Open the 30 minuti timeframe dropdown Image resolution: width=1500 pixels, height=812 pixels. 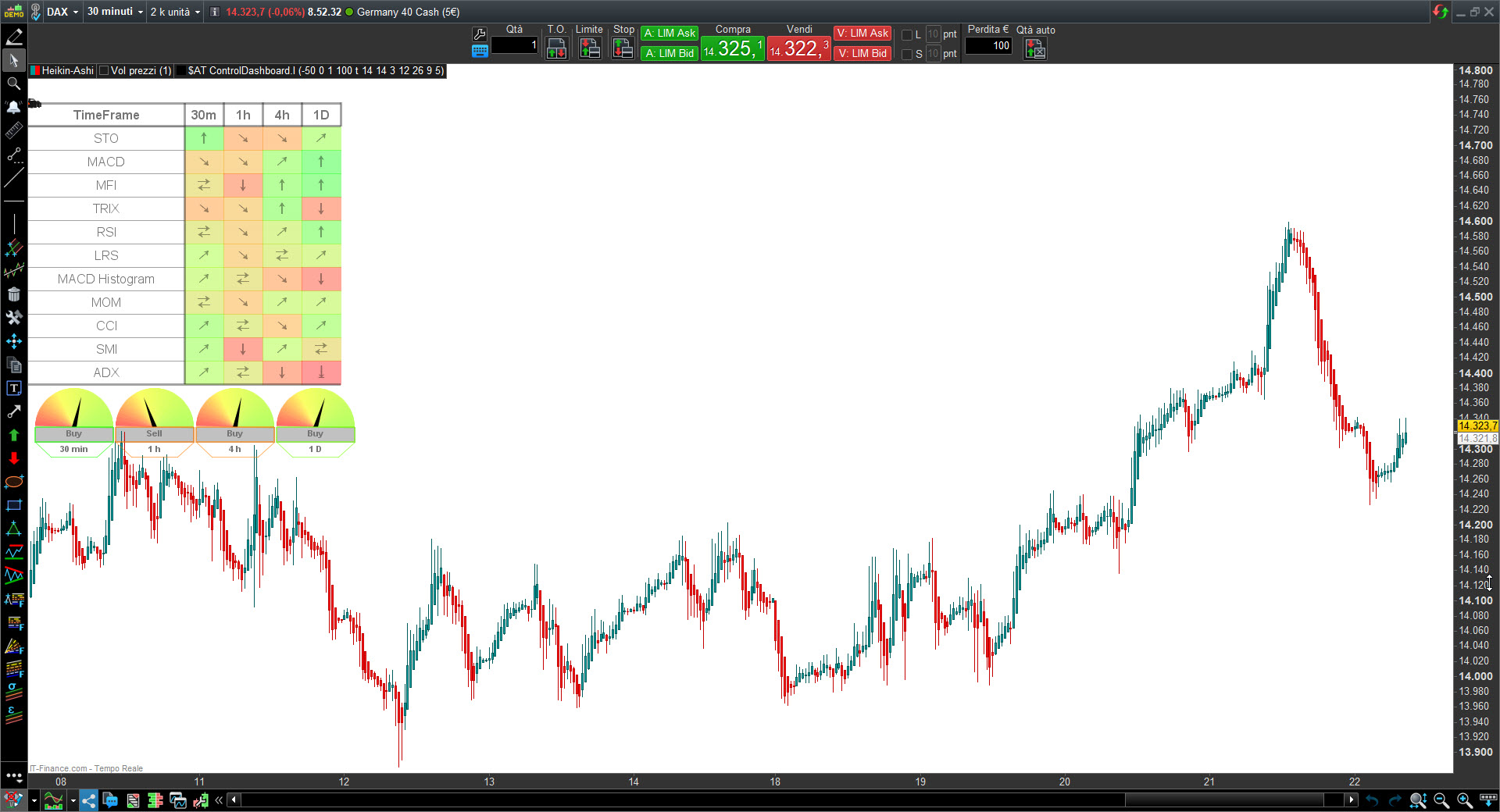coord(115,12)
